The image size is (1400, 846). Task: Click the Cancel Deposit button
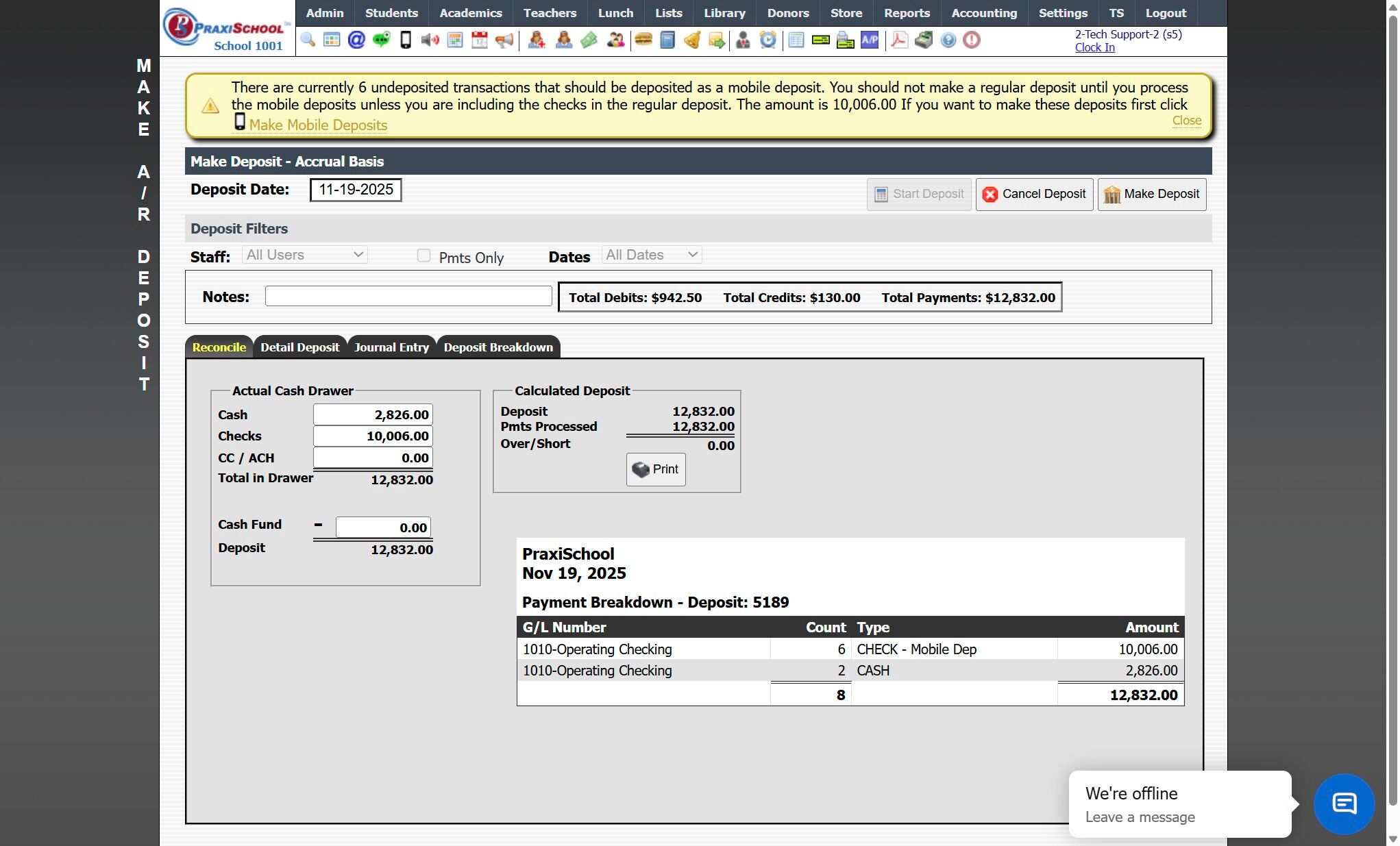click(1034, 194)
